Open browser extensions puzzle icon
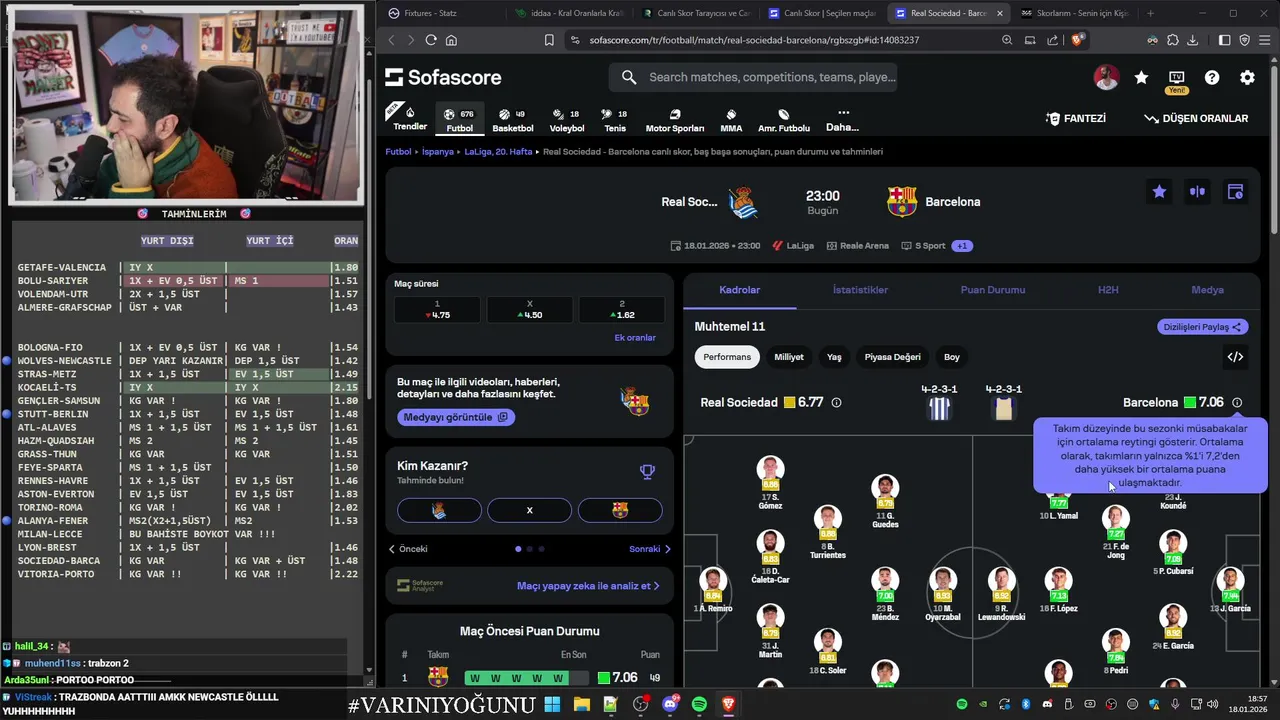 (1173, 40)
